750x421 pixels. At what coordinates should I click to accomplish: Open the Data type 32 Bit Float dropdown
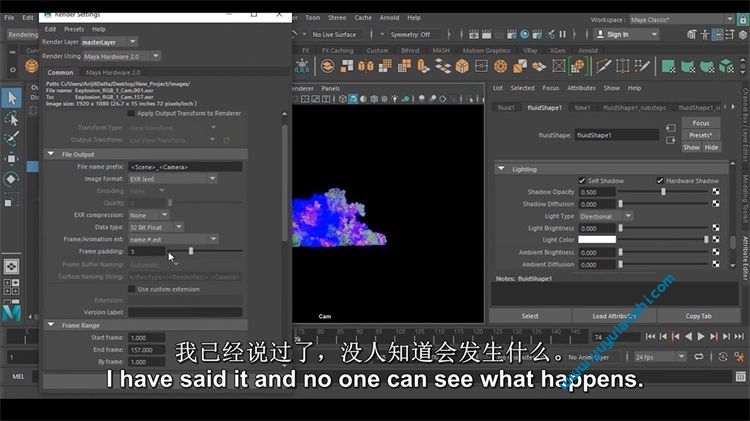pyautogui.click(x=155, y=227)
